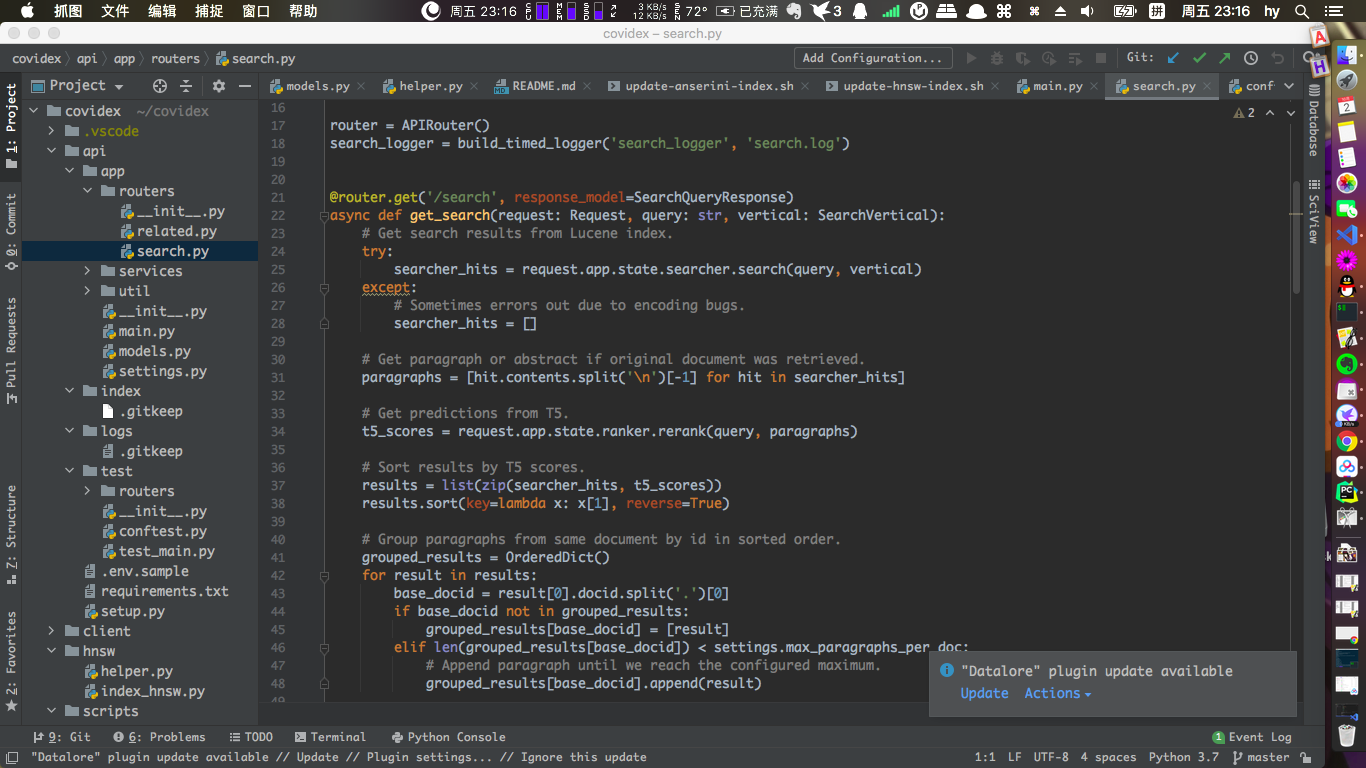
Task: Click the master git branch widget
Action: (x=1260, y=757)
